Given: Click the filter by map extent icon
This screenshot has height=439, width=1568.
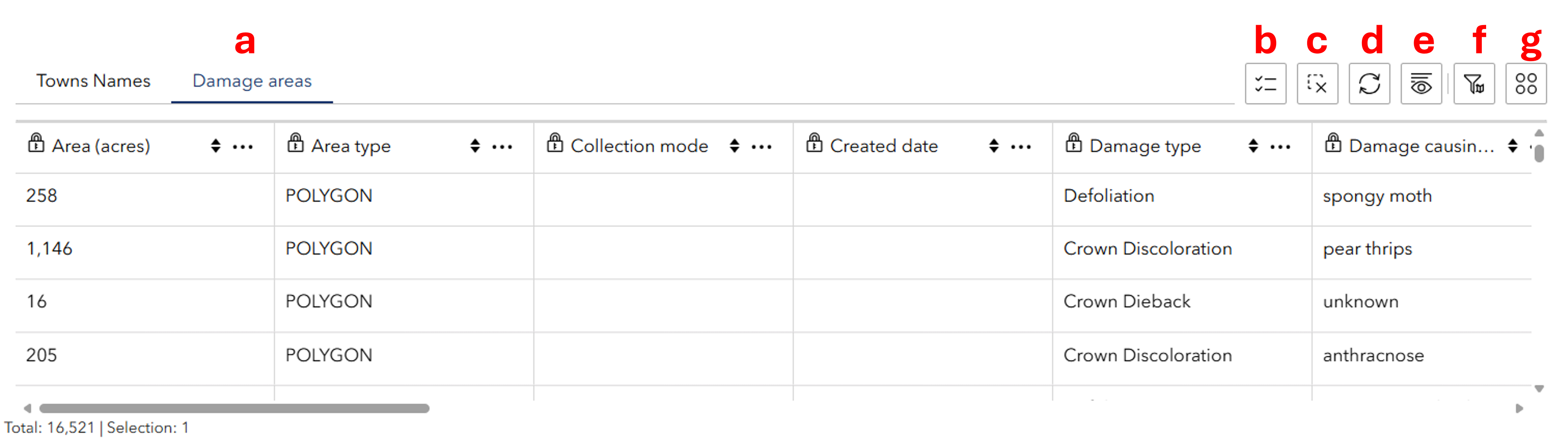Looking at the screenshot, I should 1474,84.
